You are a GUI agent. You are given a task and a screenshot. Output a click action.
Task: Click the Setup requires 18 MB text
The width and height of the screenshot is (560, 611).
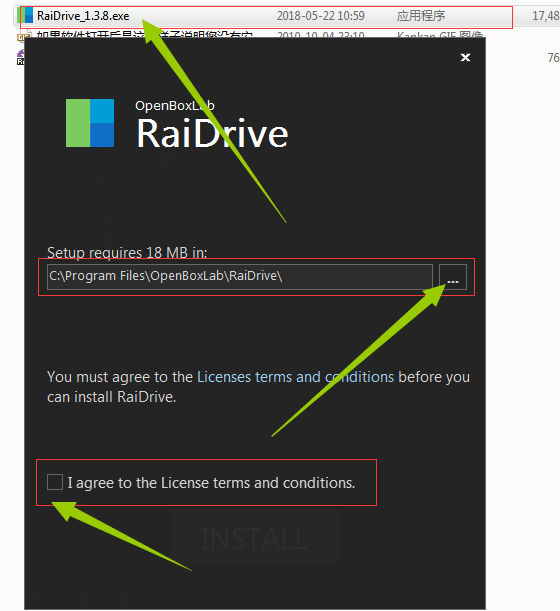(127, 253)
